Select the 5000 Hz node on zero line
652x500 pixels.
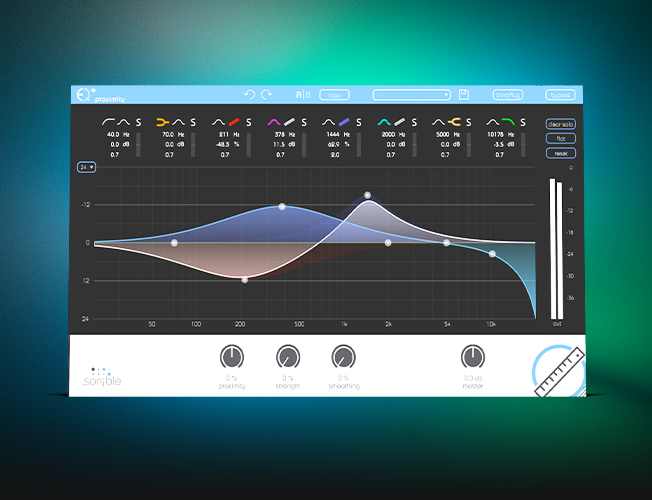coord(447,243)
